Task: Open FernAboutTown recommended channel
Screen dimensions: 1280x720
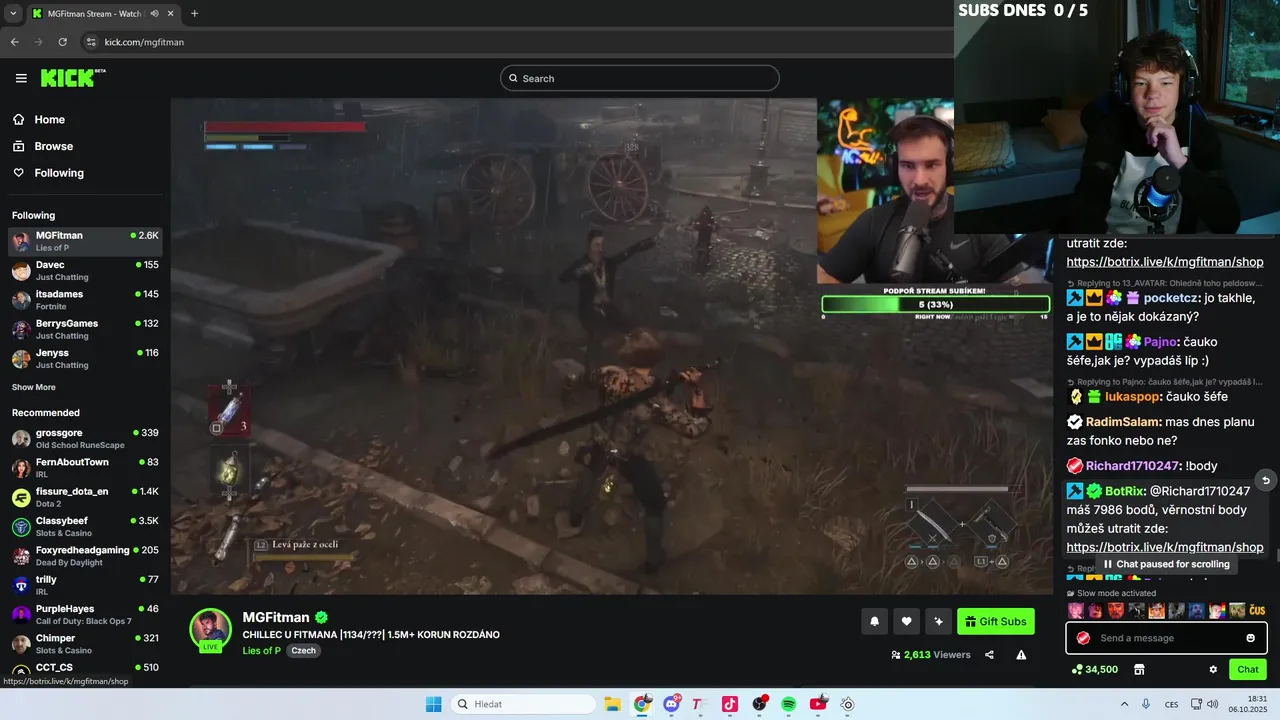Action: coord(85,468)
